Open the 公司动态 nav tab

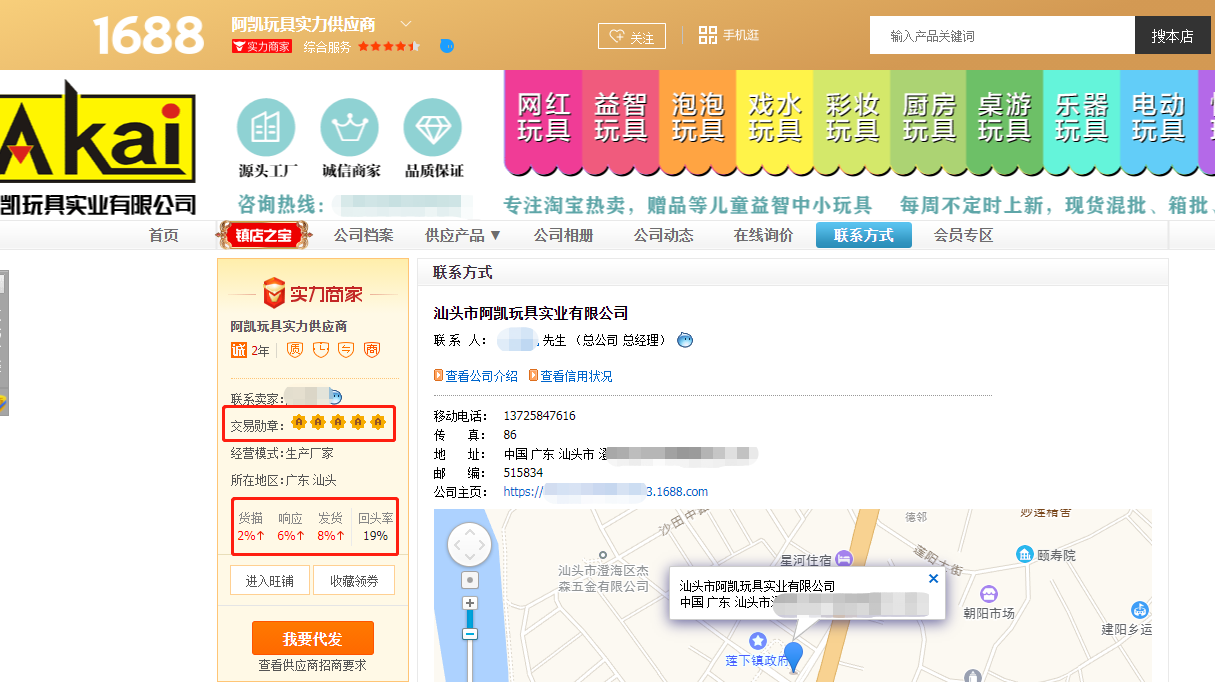(663, 235)
